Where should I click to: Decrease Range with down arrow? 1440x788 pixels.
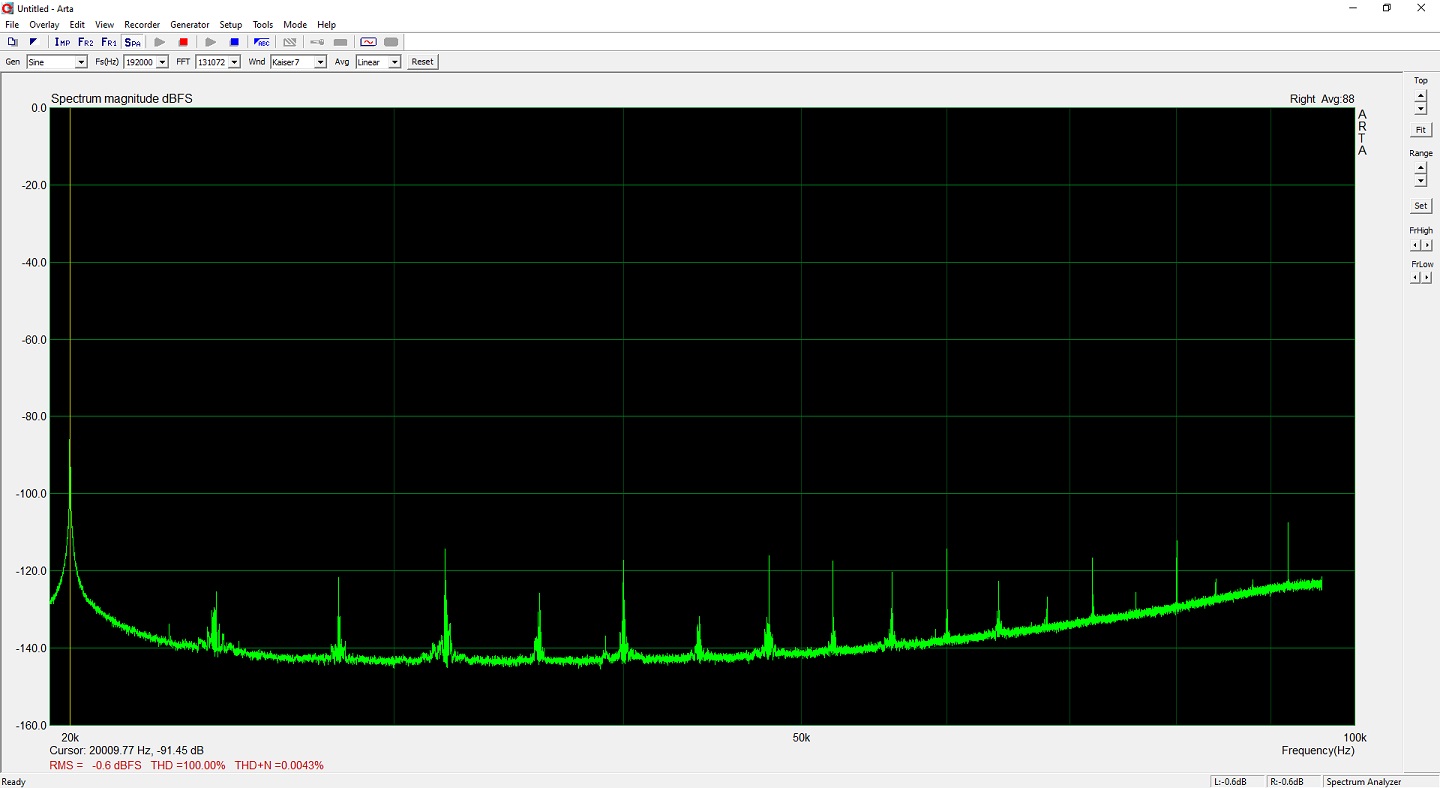1421,181
